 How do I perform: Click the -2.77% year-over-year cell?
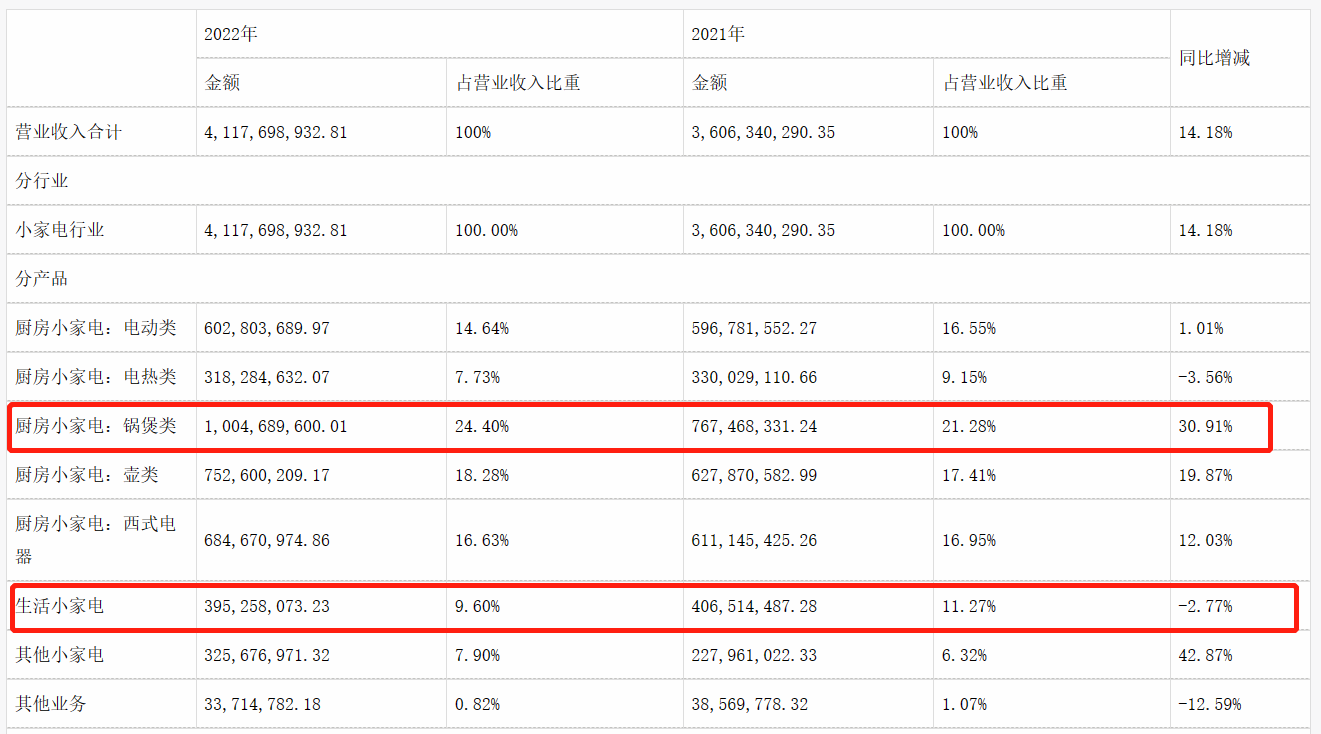(1206, 607)
